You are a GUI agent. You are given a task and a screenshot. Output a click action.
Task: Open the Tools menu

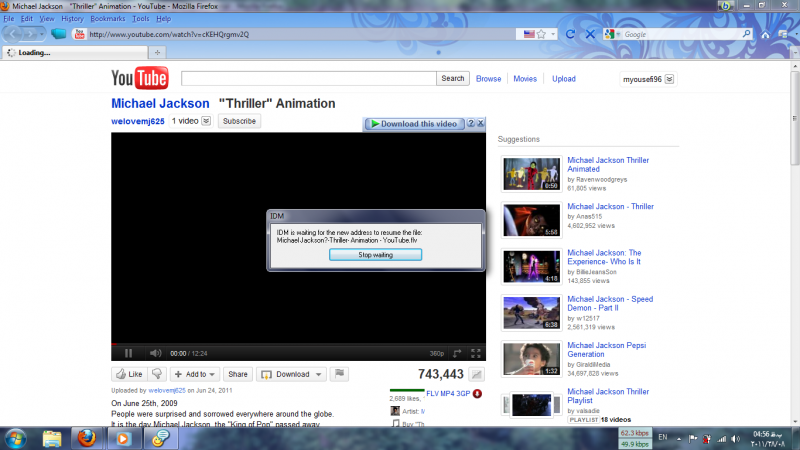[x=141, y=19]
